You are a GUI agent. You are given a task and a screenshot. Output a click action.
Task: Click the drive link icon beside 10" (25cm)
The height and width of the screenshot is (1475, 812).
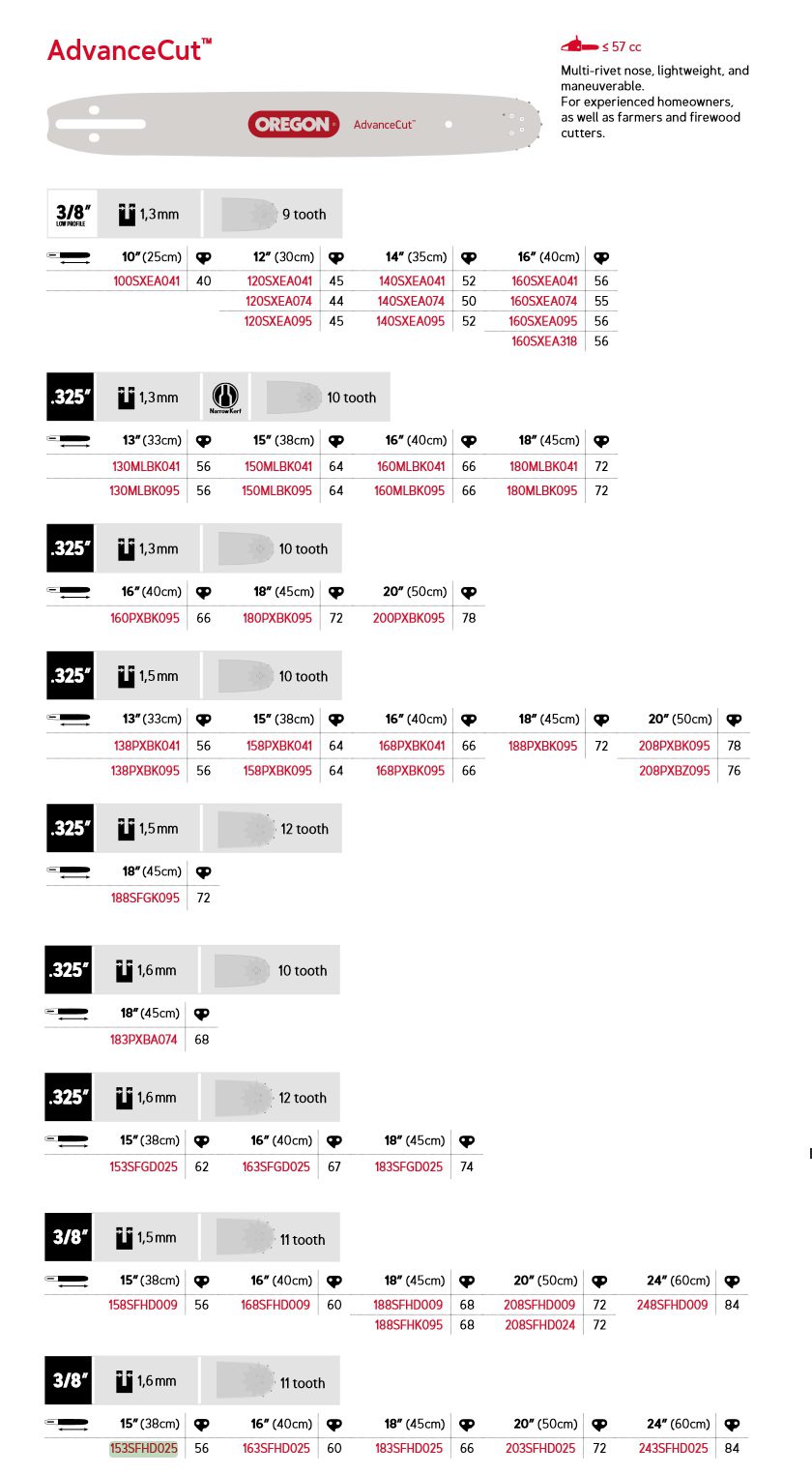(x=203, y=257)
